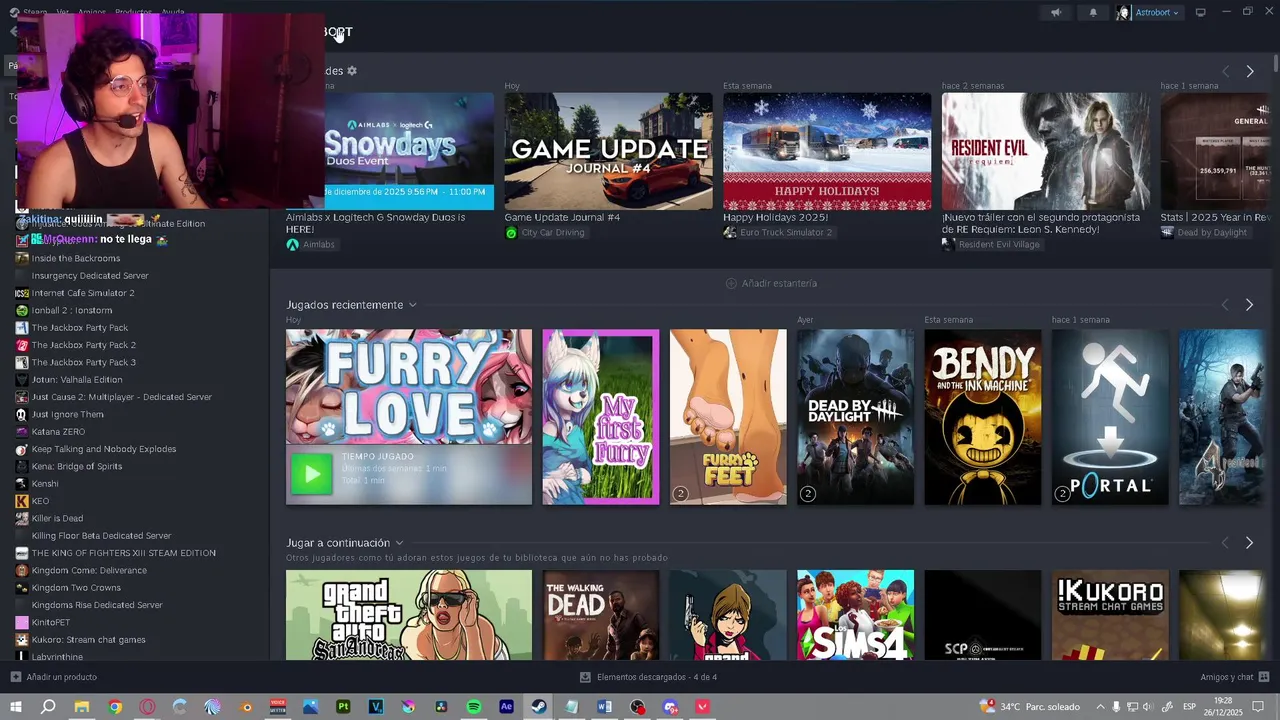The image size is (1280, 720).
Task: Open Google Chrome from the taskbar
Action: point(115,707)
